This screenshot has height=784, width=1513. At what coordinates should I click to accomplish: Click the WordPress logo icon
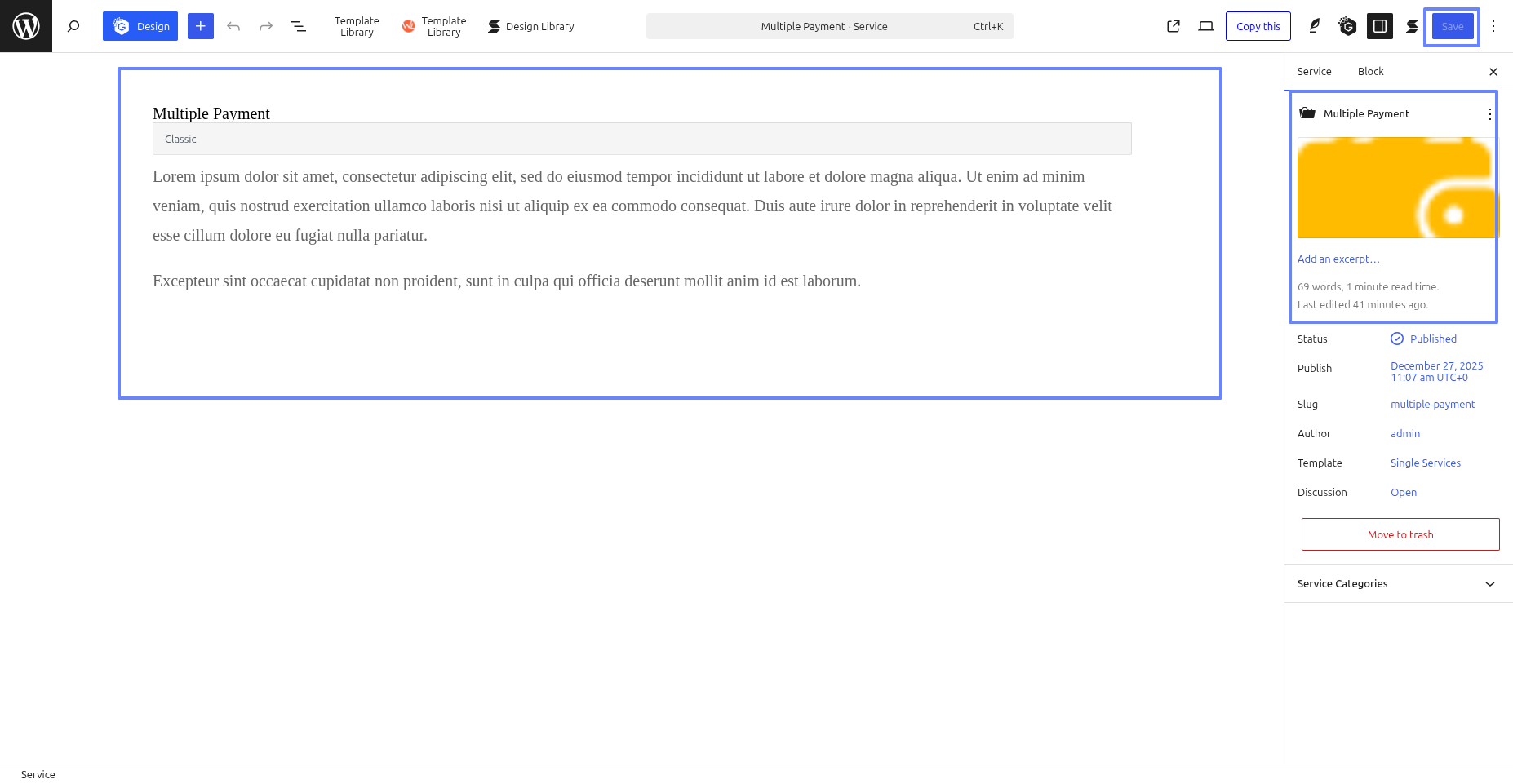26,26
